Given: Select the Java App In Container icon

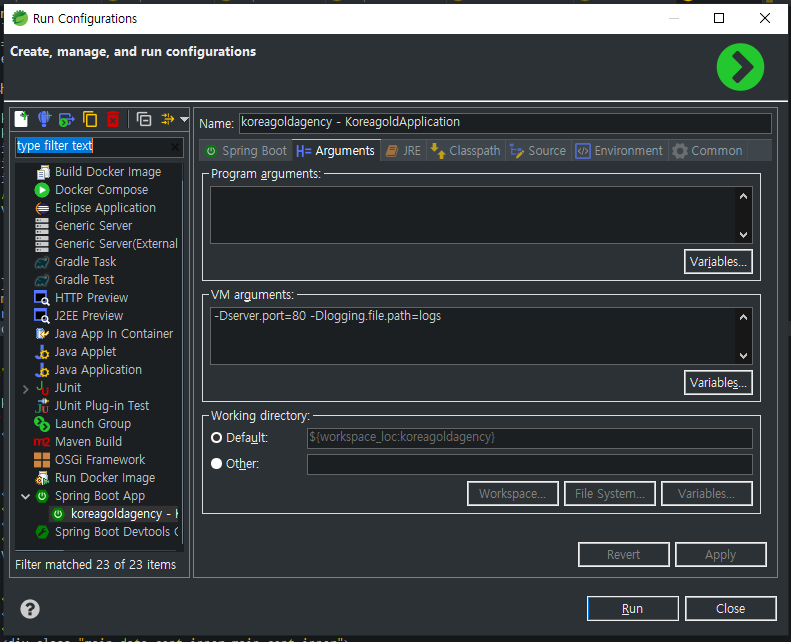Looking at the screenshot, I should pos(42,334).
